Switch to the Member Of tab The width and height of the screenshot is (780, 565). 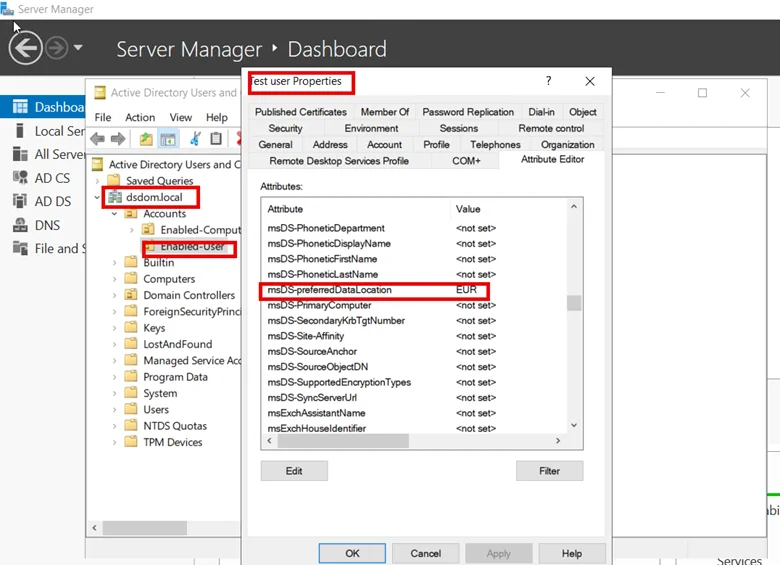coord(384,112)
